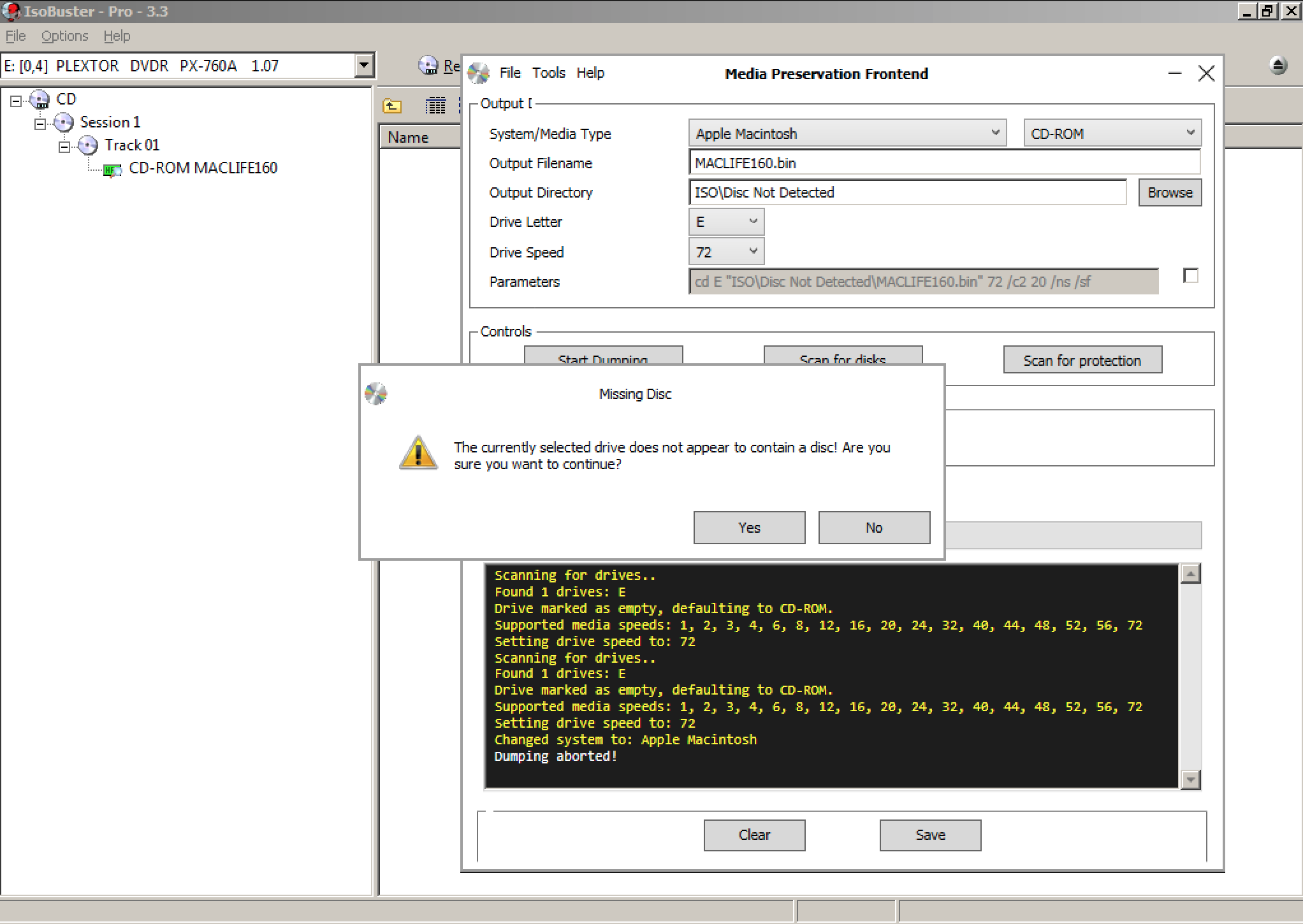Viewport: 1303px width, 924px height.
Task: Enable the custom Parameters checkbox
Action: pos(1190,276)
